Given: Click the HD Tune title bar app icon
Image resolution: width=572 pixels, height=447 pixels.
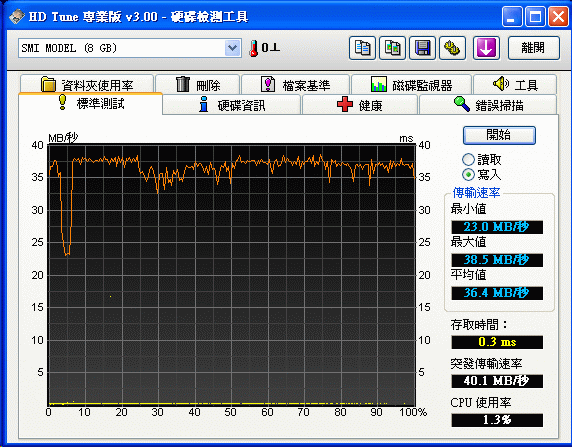Looking at the screenshot, I should (x=16, y=16).
